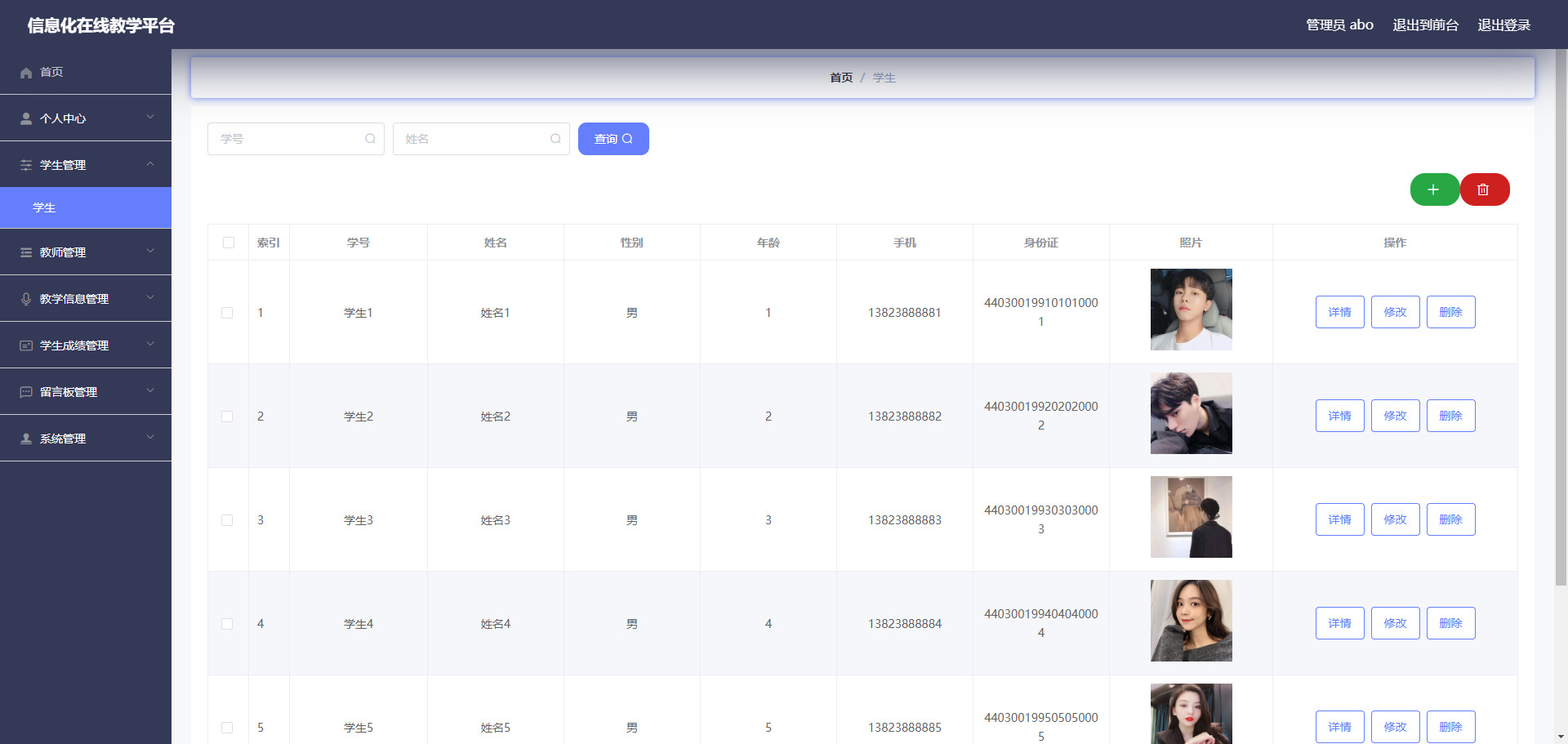Viewport: 1568px width, 744px height.
Task: Click the page vertical scrollbar
Action: click(x=1561, y=319)
